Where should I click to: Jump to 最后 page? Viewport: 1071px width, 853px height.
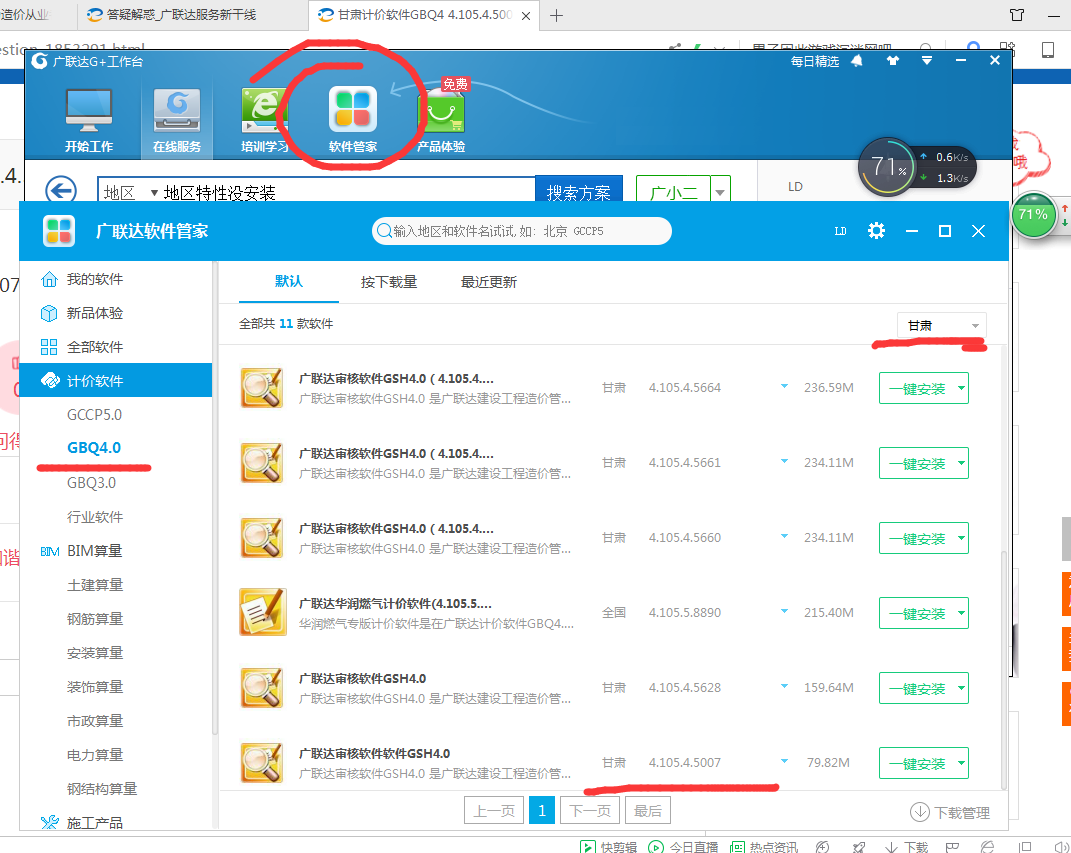(648, 811)
